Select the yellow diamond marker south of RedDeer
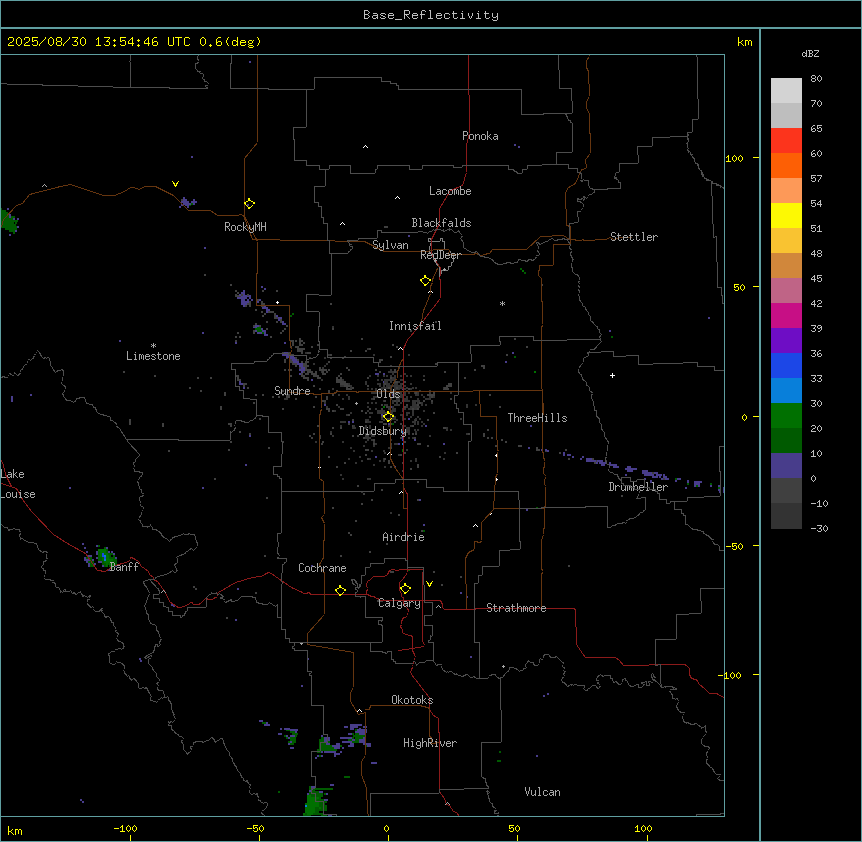 click(425, 281)
